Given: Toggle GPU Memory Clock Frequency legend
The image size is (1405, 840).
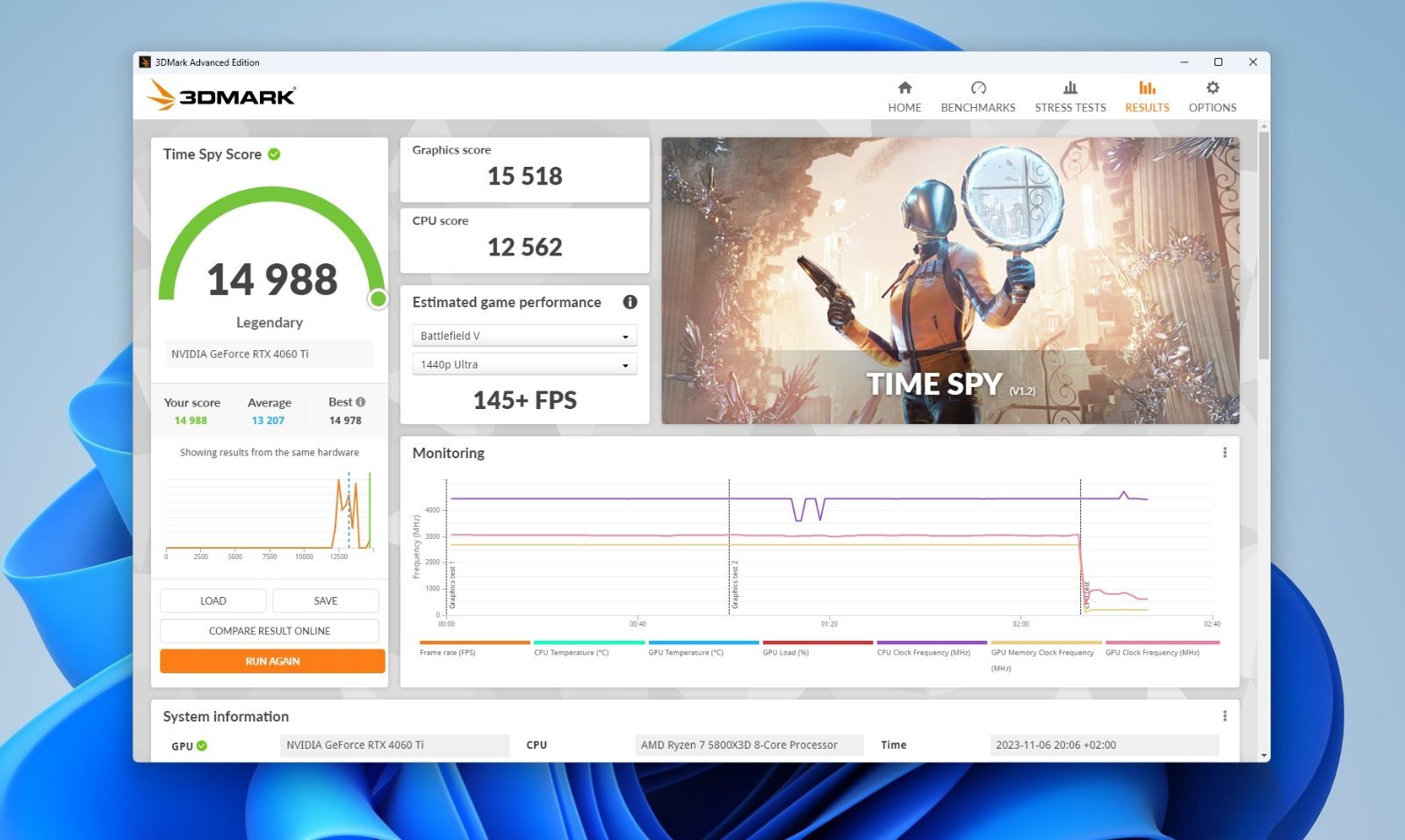Looking at the screenshot, I should 1046,656.
